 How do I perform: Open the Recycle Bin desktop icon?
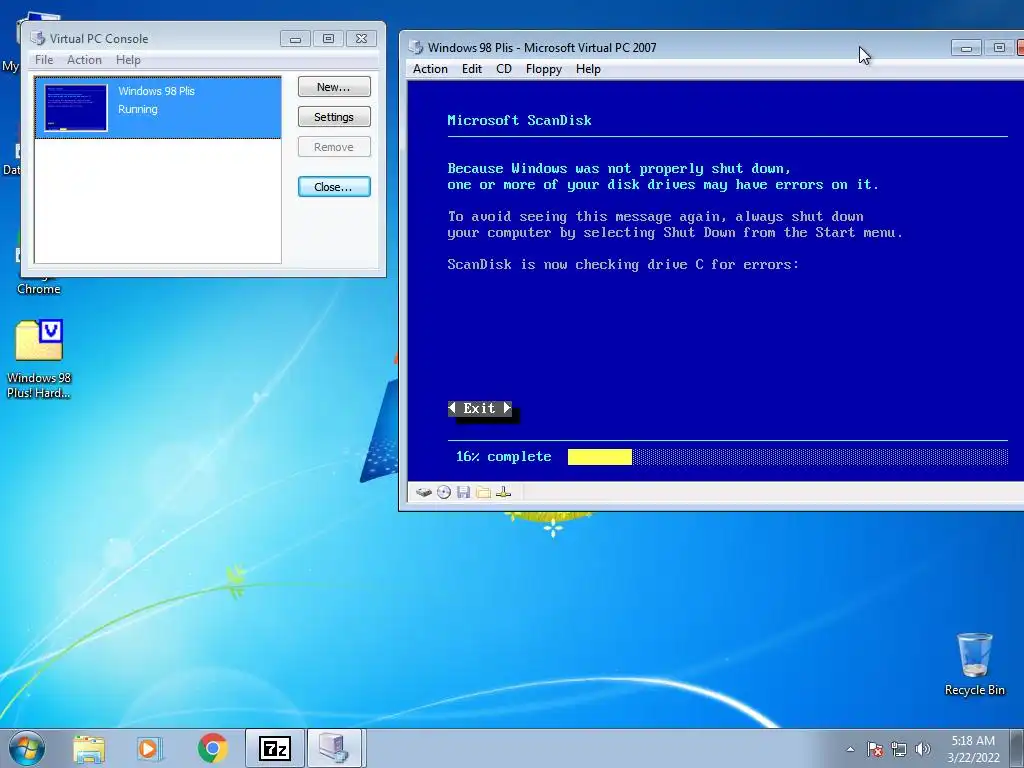tap(974, 664)
